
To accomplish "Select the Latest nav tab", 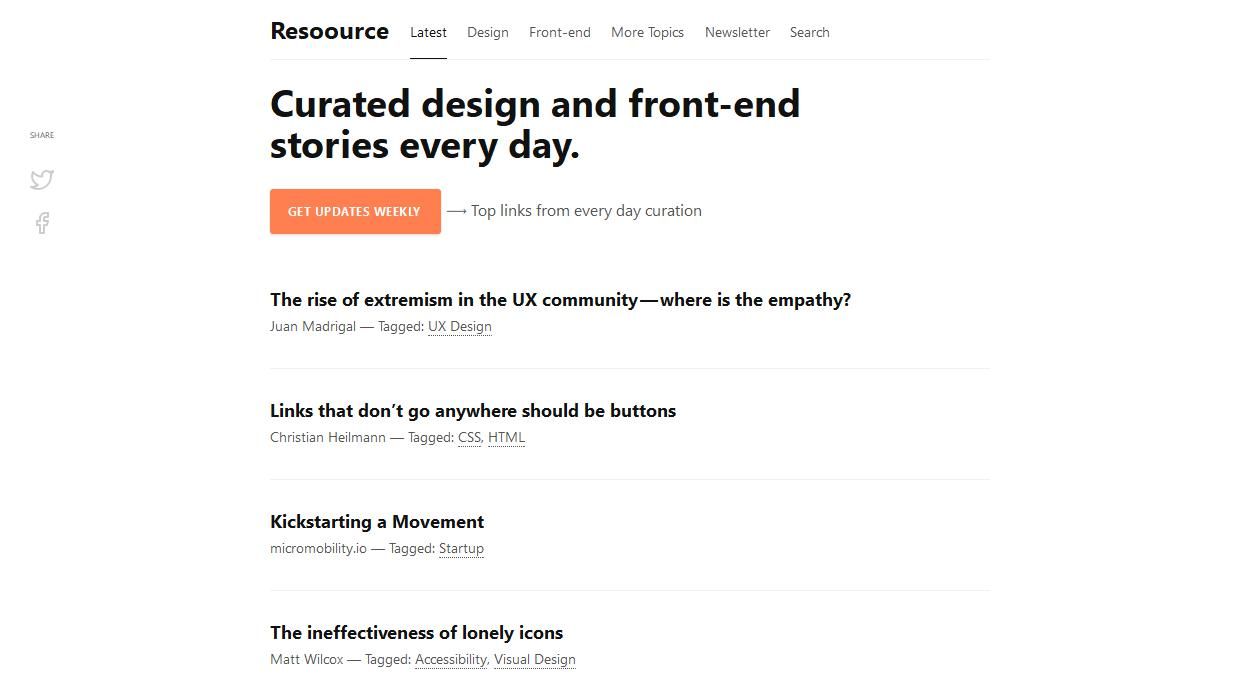I will point(428,32).
